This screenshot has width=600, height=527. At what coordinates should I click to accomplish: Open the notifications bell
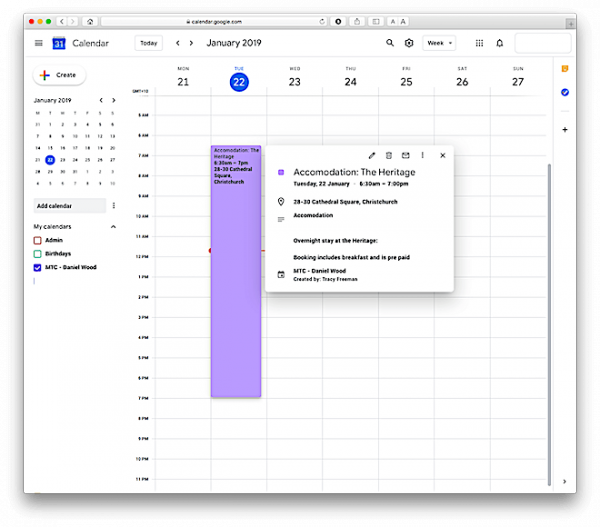pos(499,43)
